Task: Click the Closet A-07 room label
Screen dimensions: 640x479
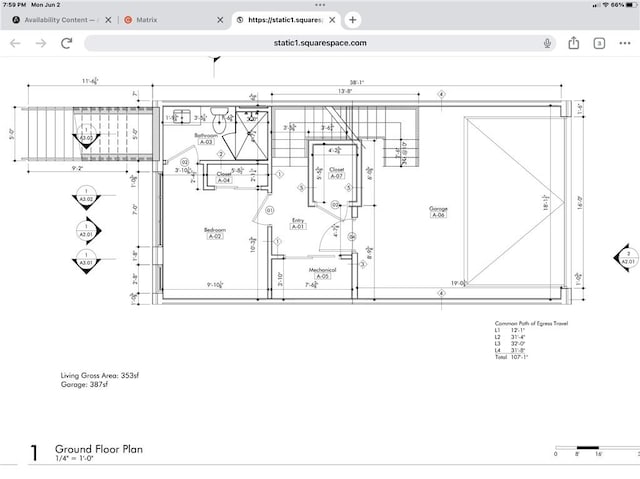Action: (336, 173)
